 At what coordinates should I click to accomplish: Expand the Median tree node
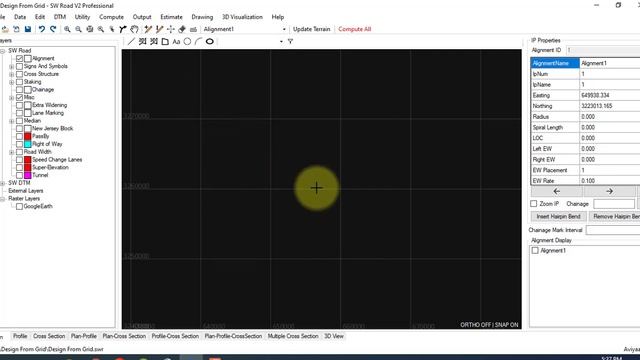click(11, 121)
